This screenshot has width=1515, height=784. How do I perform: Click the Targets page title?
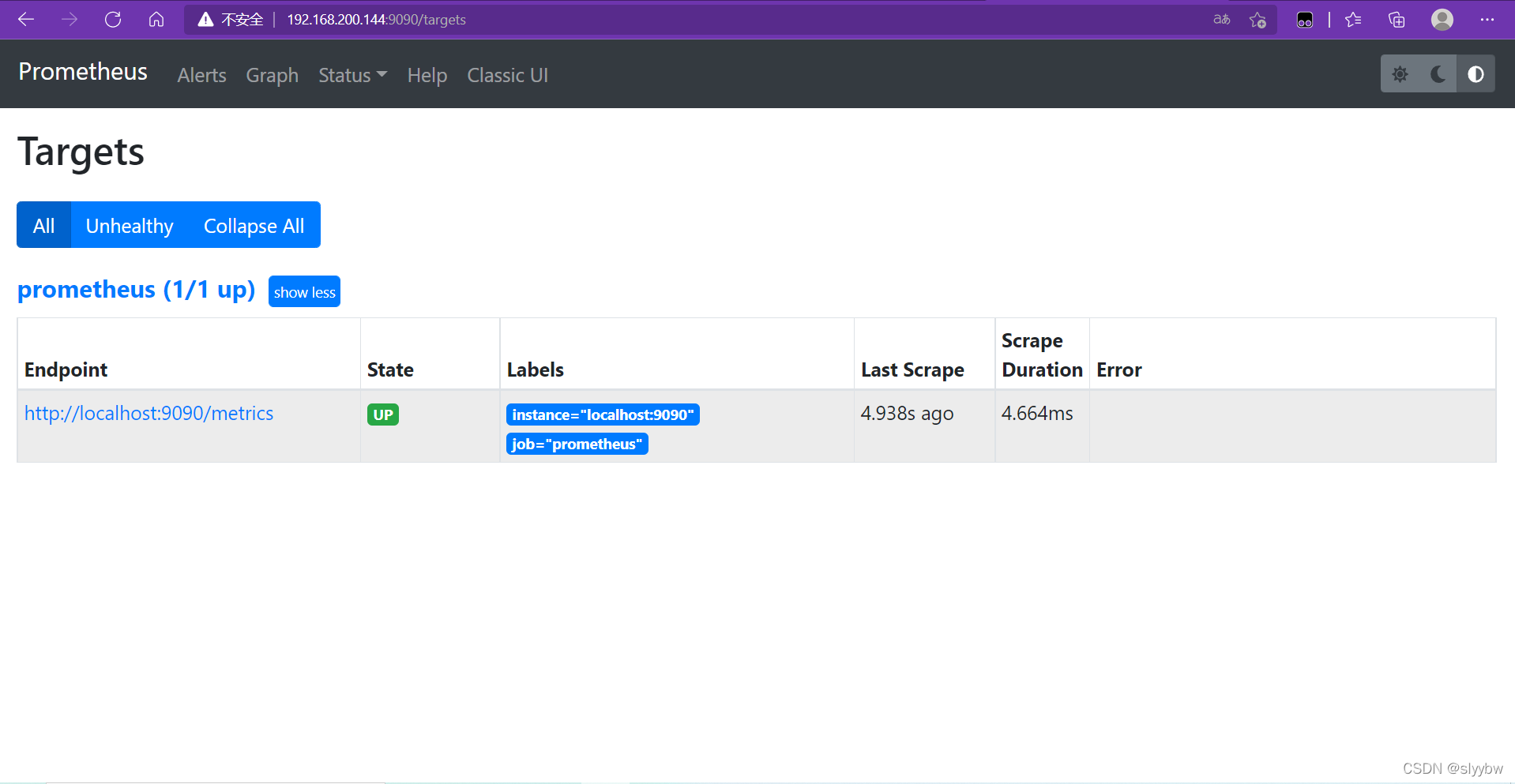point(81,152)
